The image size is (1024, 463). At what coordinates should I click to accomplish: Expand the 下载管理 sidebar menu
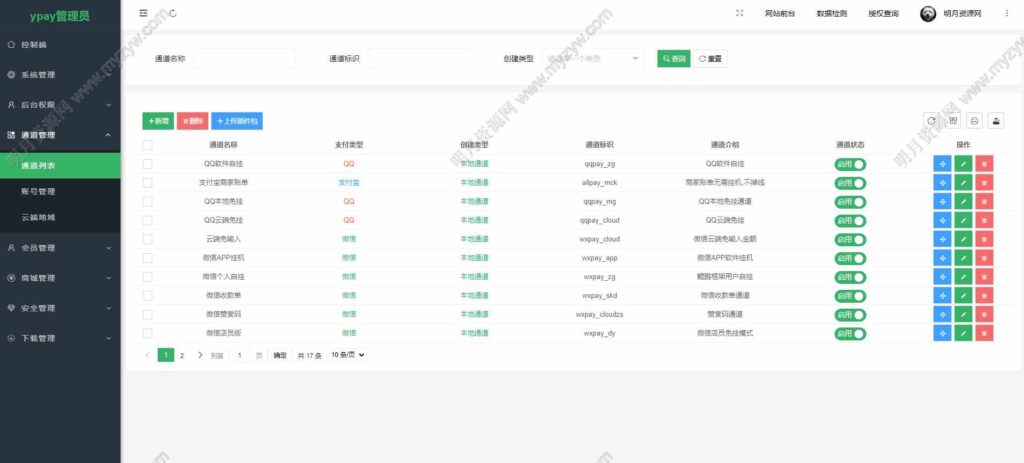60,338
